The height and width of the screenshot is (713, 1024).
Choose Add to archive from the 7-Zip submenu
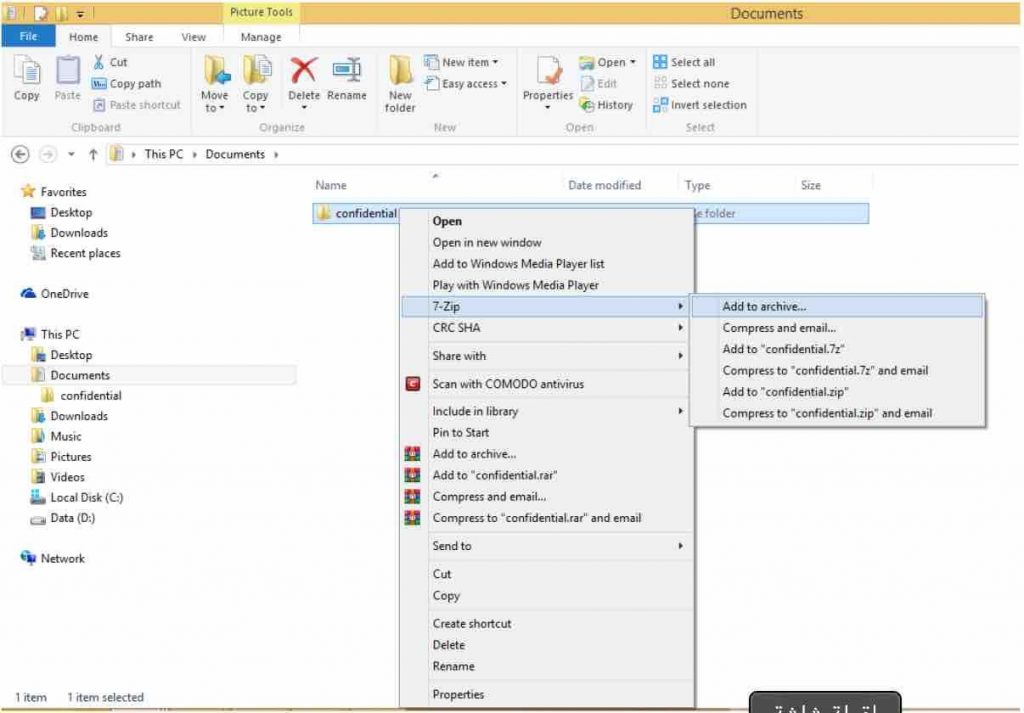tap(764, 307)
